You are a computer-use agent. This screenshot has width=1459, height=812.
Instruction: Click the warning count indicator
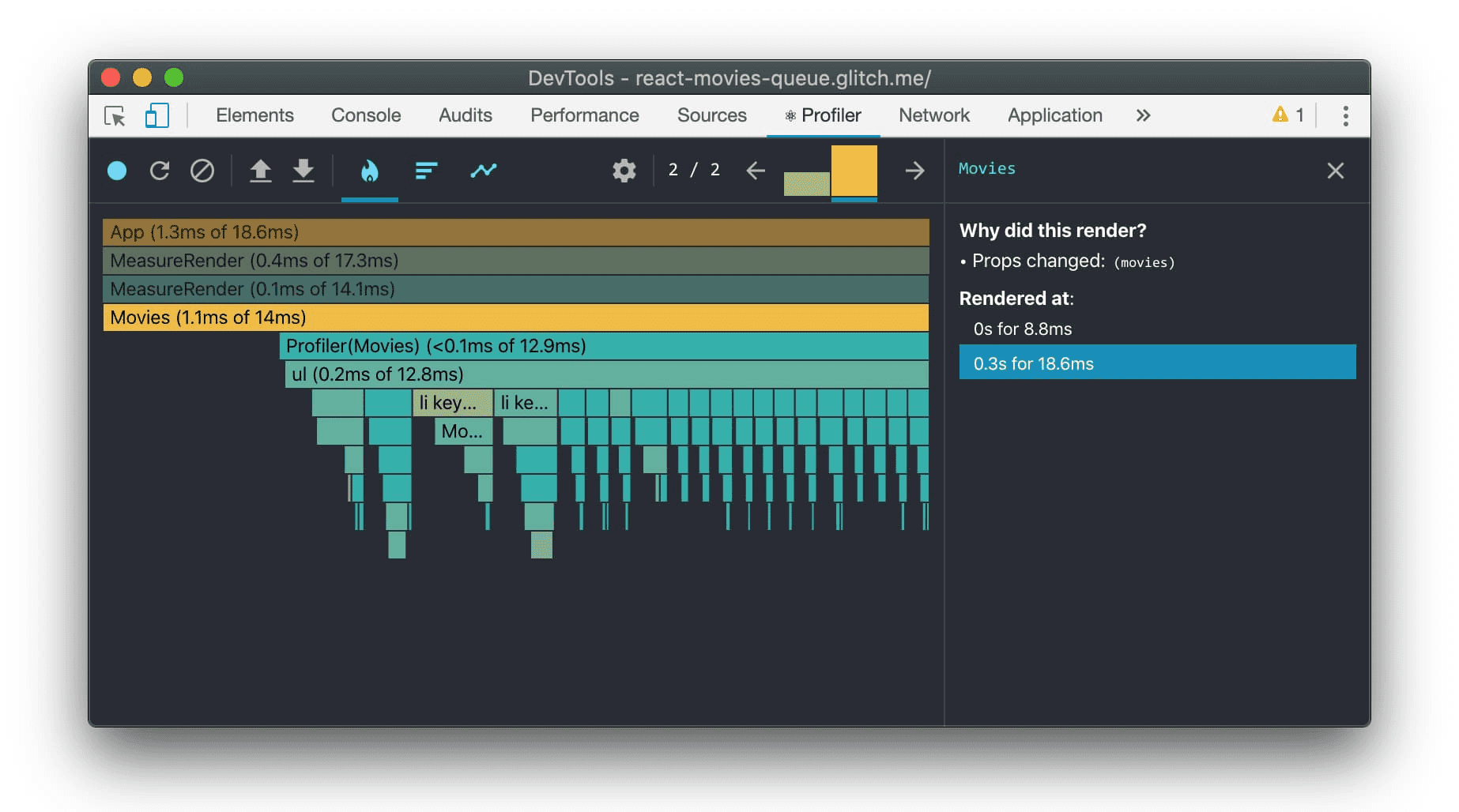pos(1287,115)
